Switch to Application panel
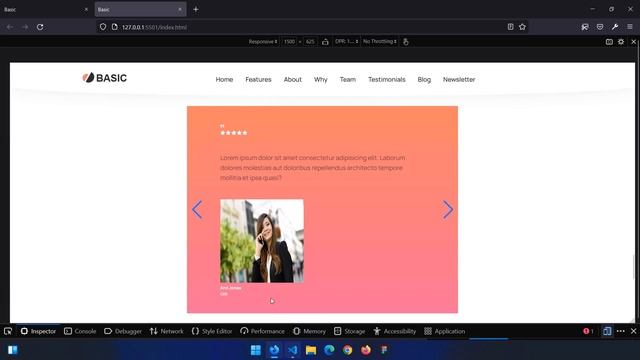This screenshot has width=640, height=360. pyautogui.click(x=444, y=331)
